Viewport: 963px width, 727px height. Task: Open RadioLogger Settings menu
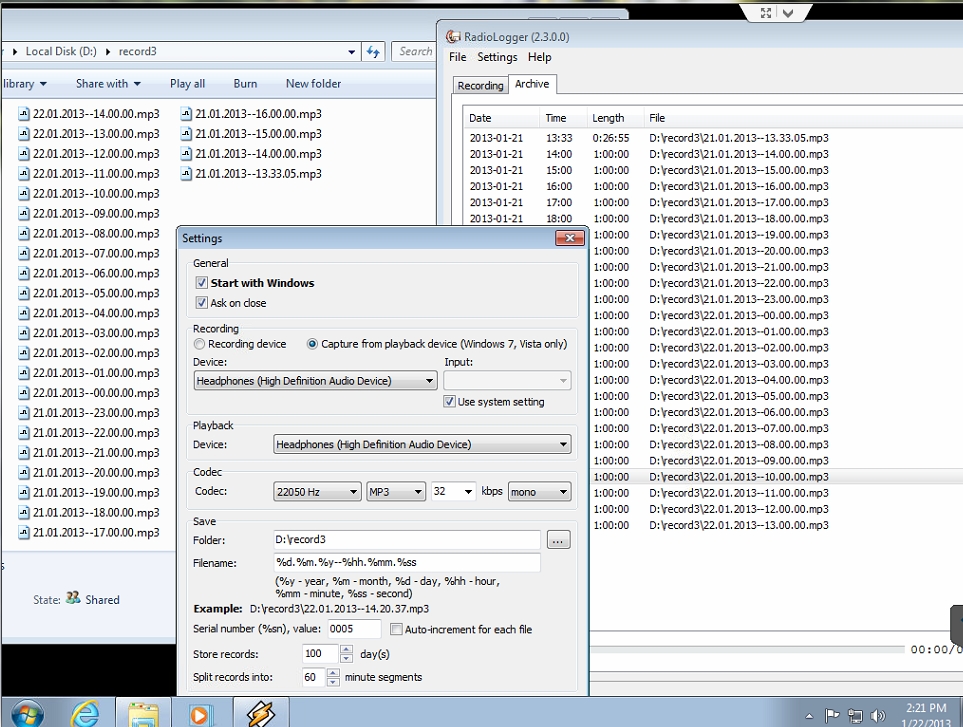coord(497,57)
